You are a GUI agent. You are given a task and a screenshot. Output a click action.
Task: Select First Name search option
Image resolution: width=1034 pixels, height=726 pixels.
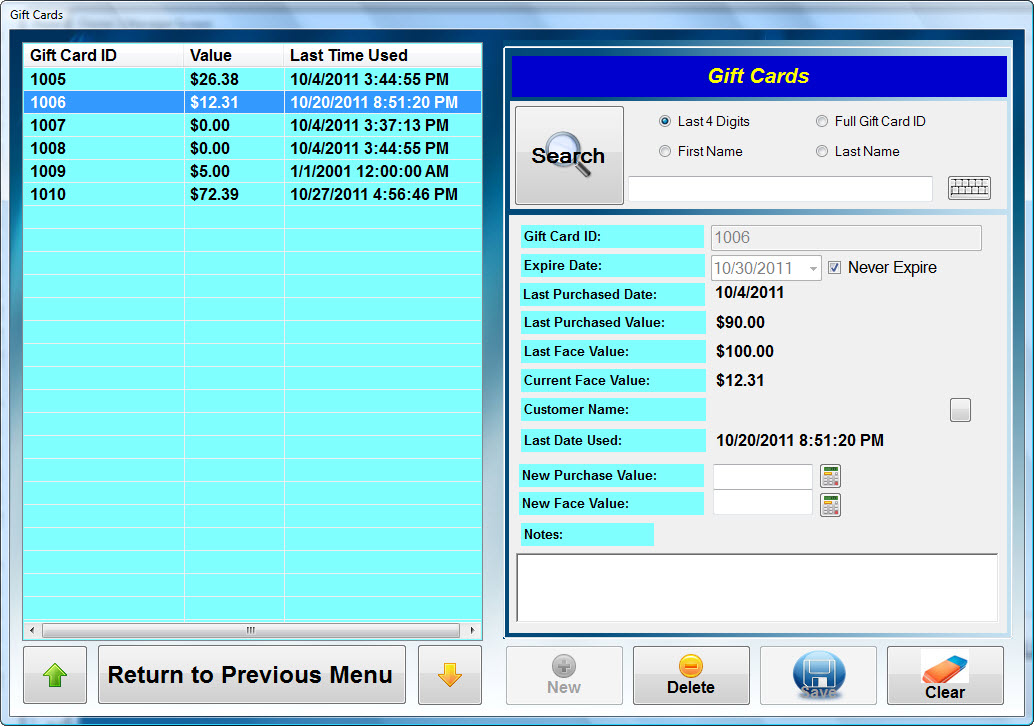click(665, 151)
